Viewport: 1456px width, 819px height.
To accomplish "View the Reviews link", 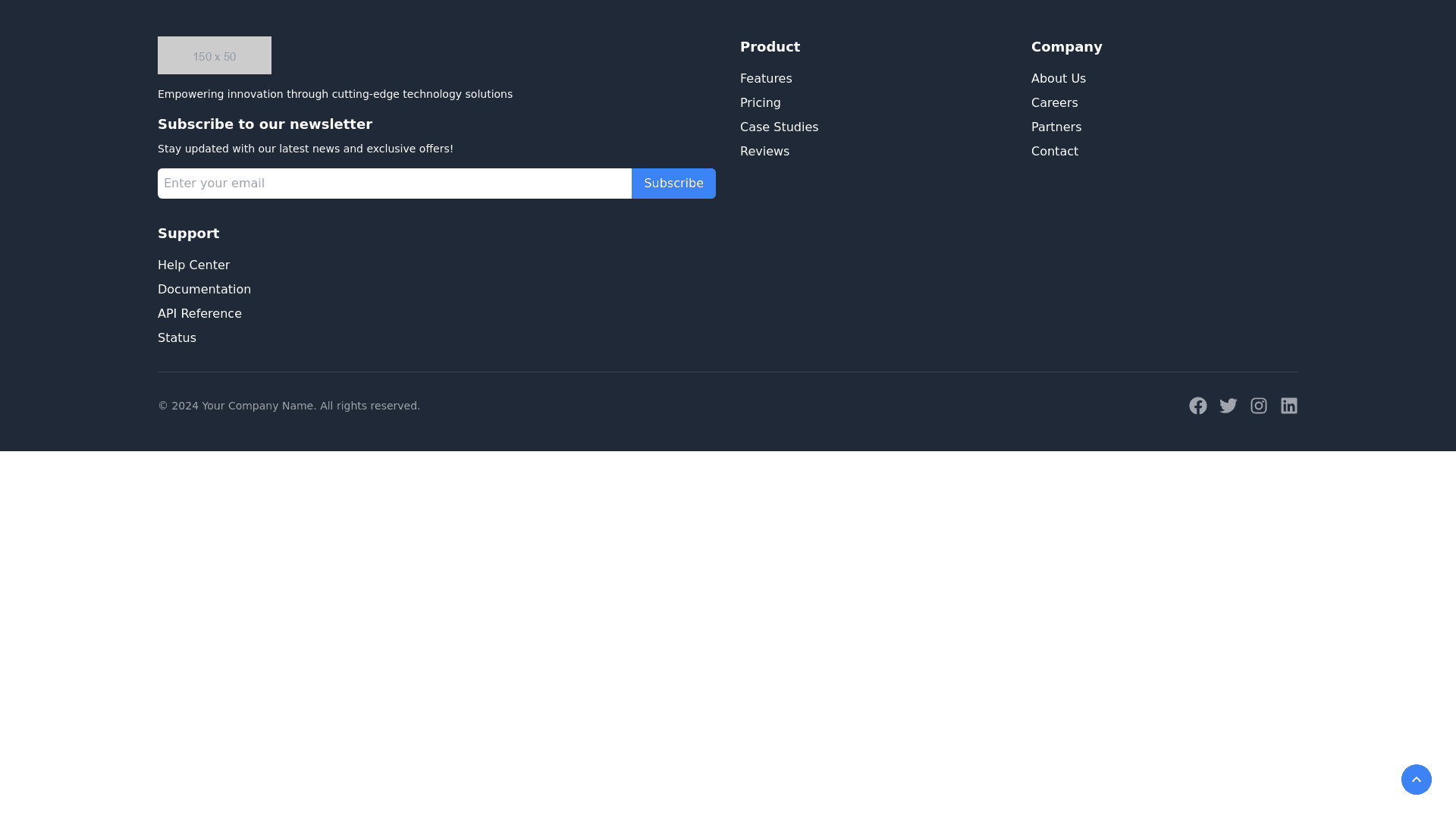I will (764, 152).
